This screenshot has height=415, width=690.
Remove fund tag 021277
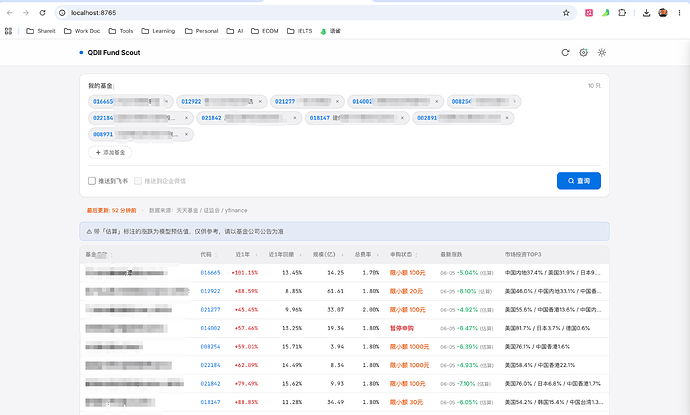pos(338,101)
